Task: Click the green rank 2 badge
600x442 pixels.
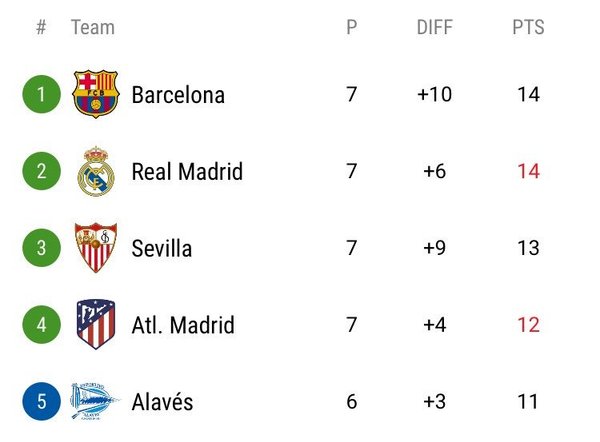Action: coord(41,171)
